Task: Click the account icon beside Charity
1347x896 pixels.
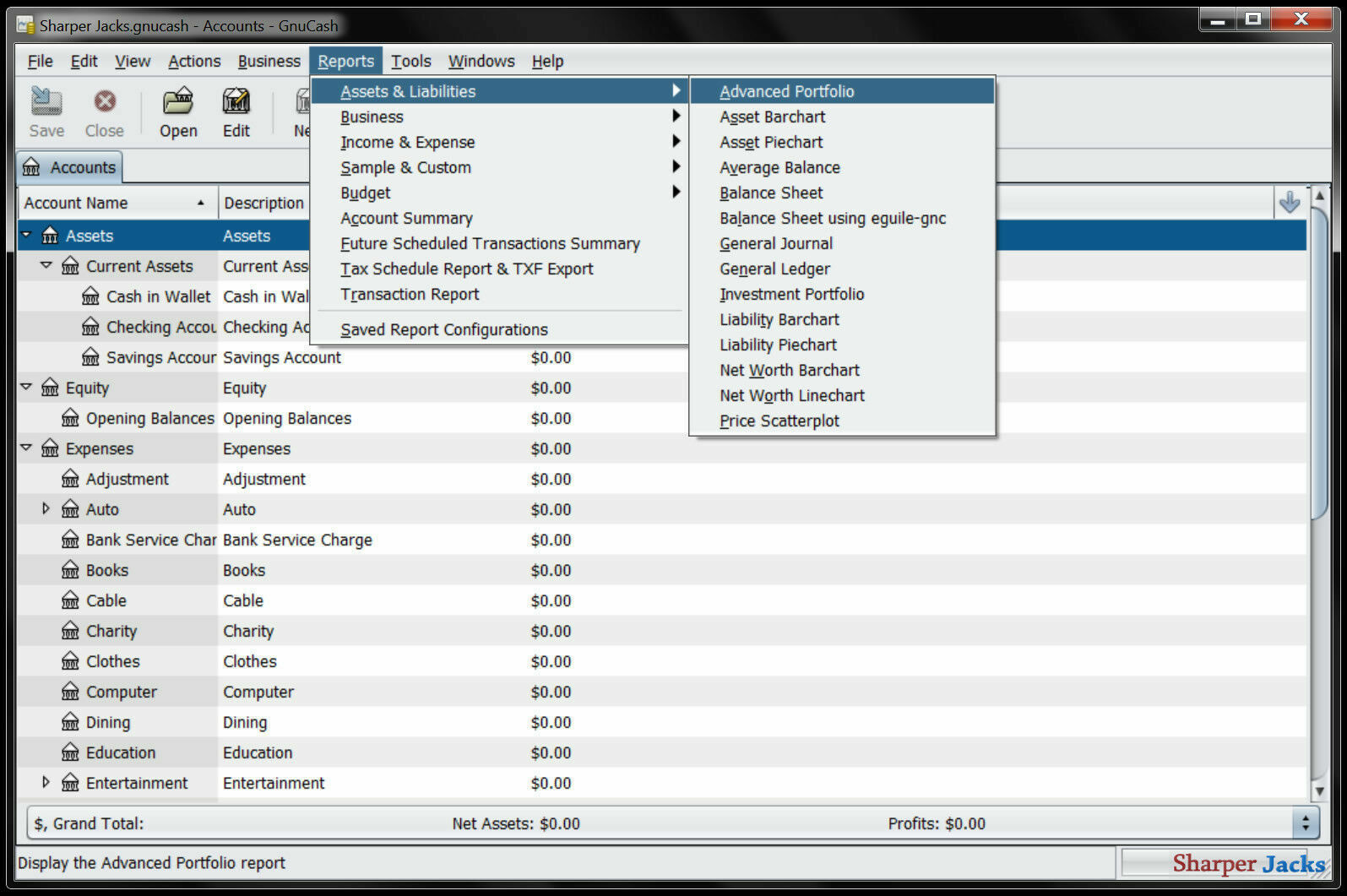Action: pyautogui.click(x=70, y=631)
